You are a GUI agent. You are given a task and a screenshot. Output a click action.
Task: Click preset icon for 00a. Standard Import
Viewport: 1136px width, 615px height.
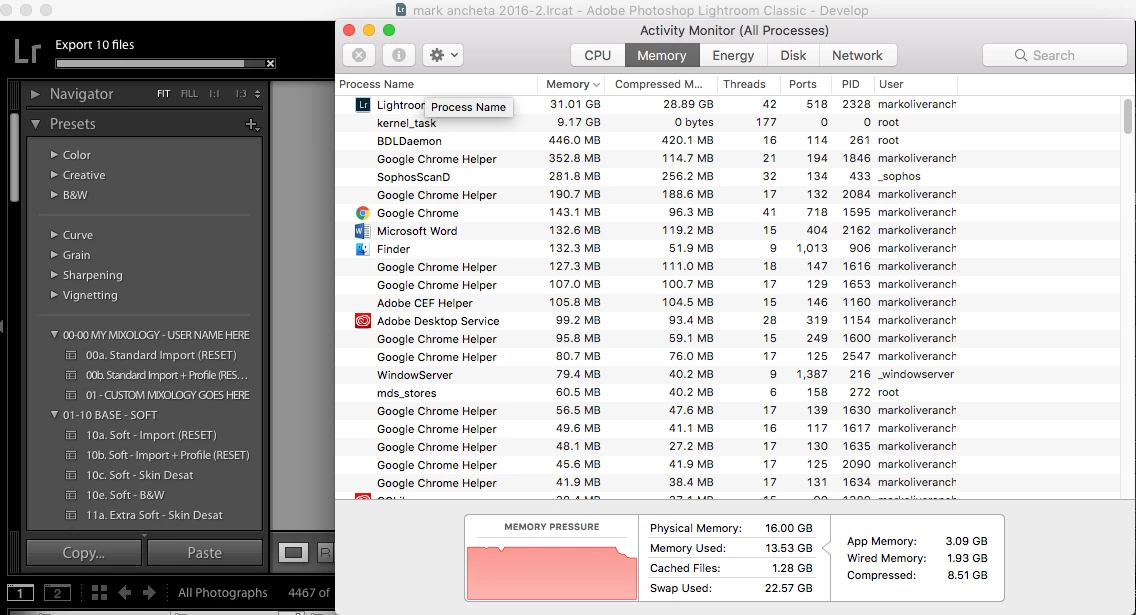pyautogui.click(x=71, y=356)
